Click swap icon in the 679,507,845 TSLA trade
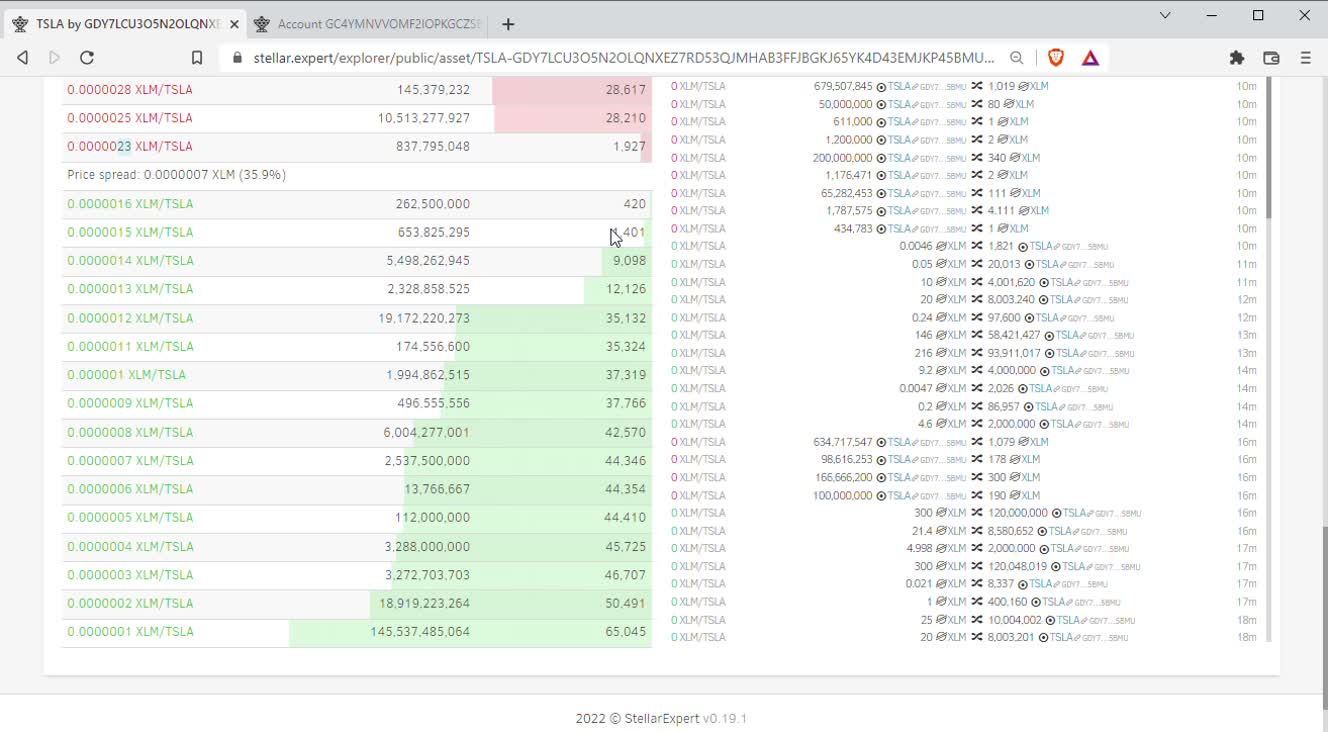This screenshot has width=1328, height=732. pos(977,87)
